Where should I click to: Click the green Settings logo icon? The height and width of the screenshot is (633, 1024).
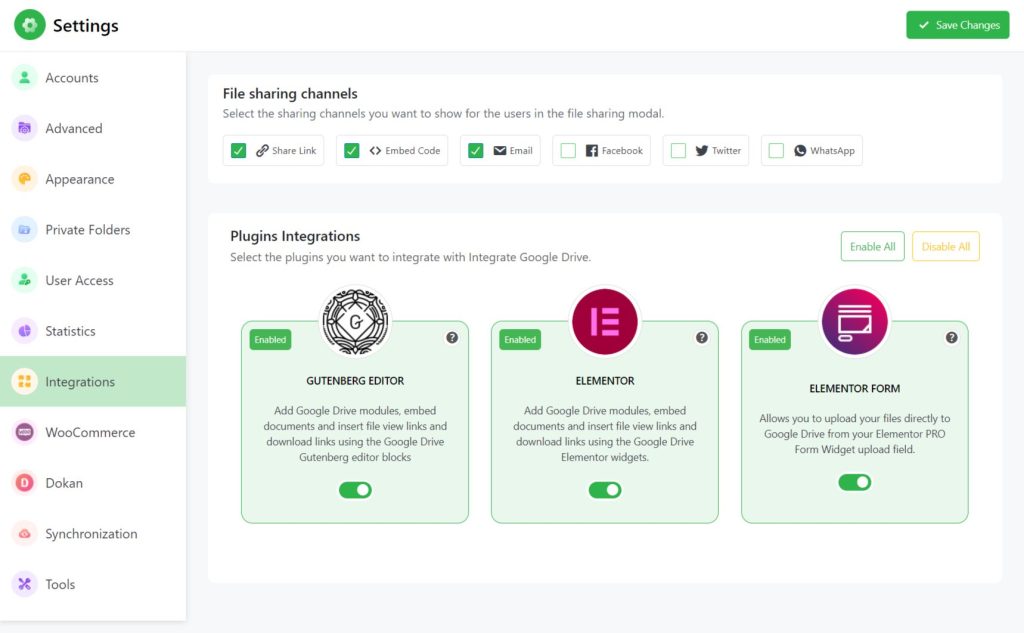(29, 25)
